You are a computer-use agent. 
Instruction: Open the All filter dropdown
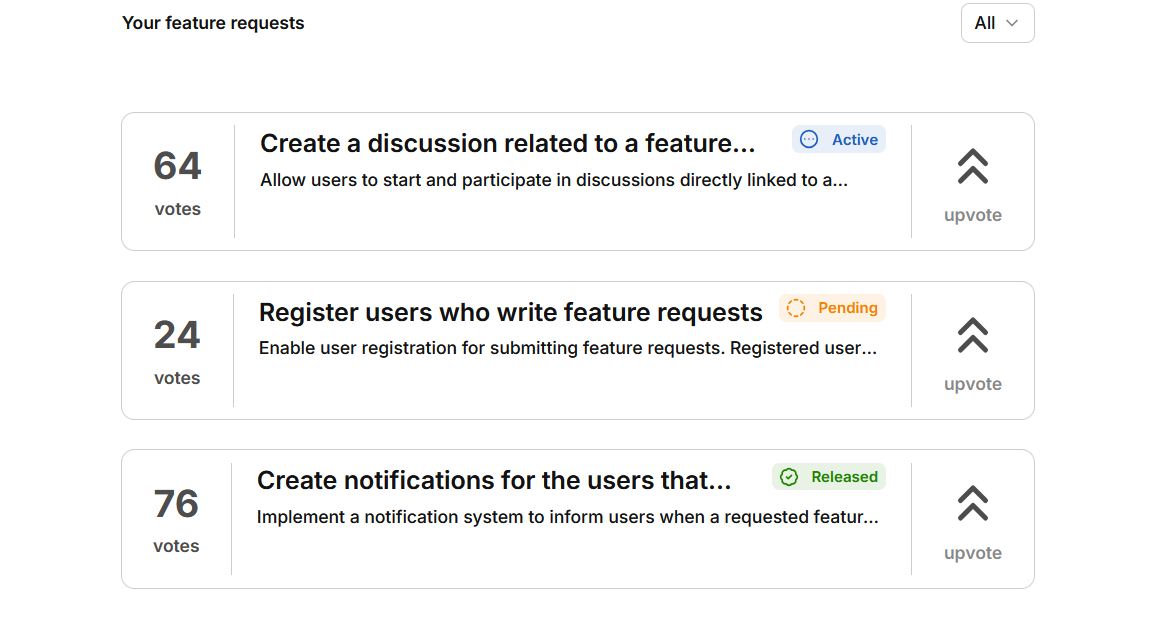[997, 23]
